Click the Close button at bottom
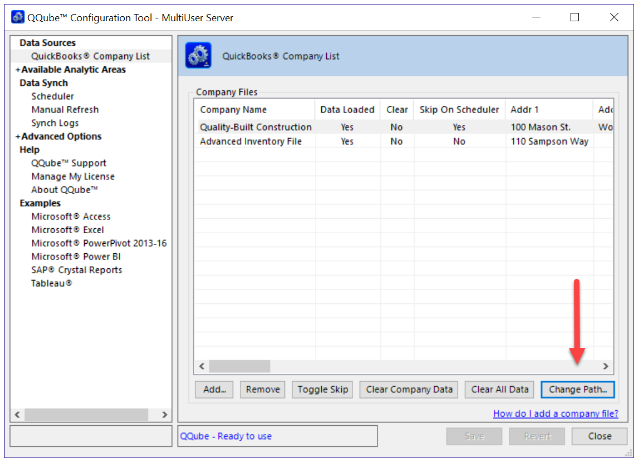This screenshot has width=635, height=463. (x=599, y=436)
